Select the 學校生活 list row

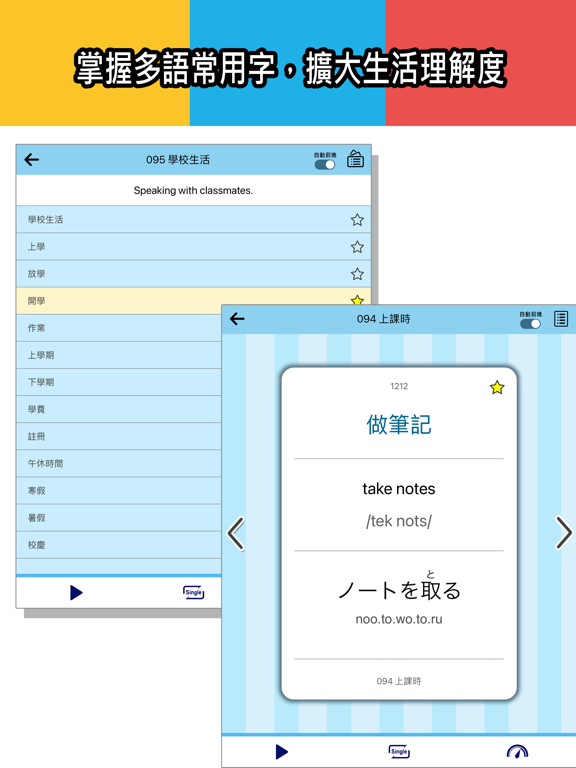pos(193,219)
